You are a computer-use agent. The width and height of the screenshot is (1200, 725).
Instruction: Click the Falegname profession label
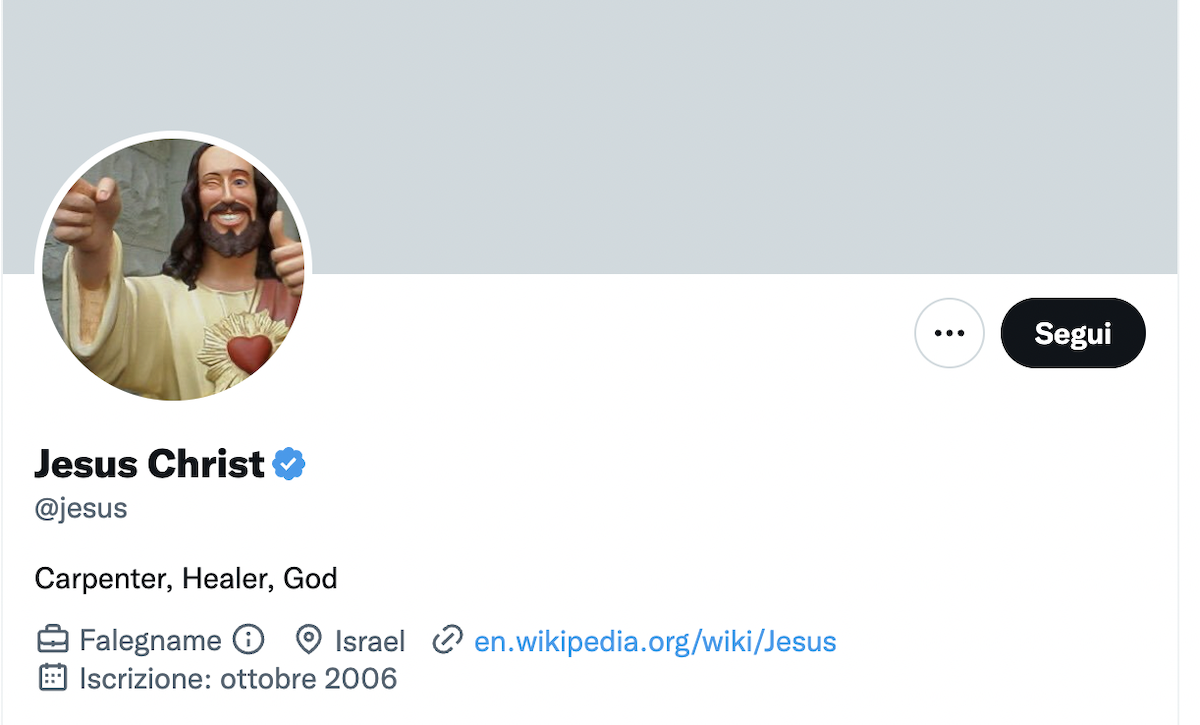[150, 640]
